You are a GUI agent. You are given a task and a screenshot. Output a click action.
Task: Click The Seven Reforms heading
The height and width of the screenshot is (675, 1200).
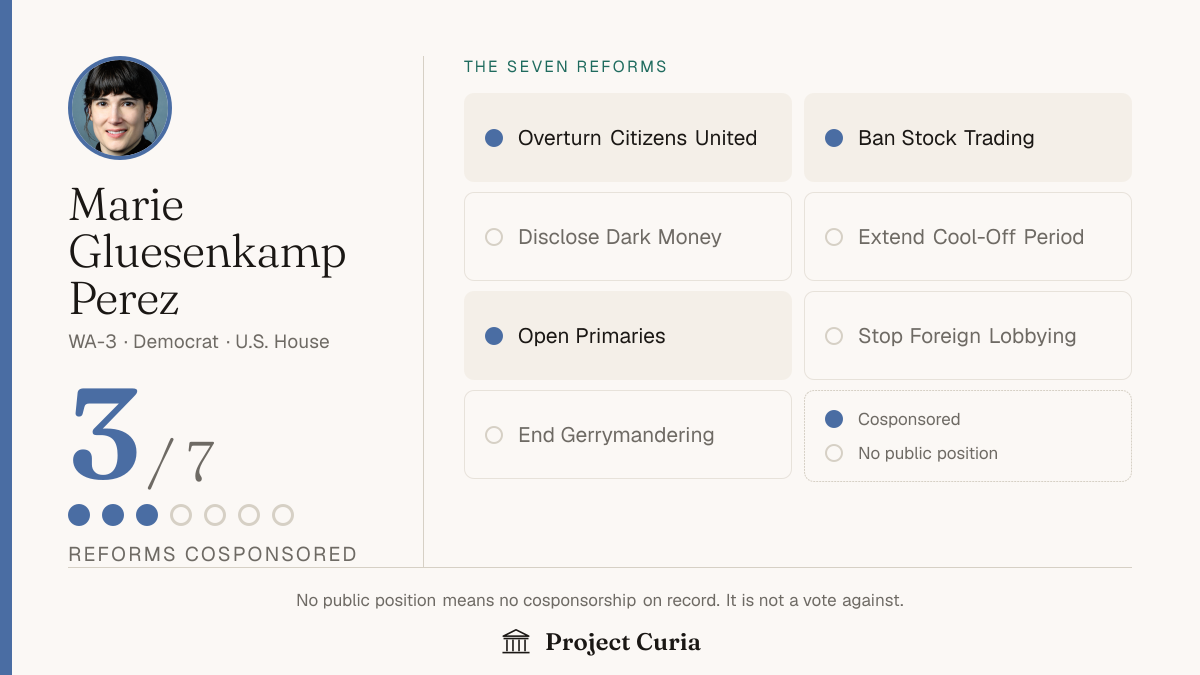pos(565,67)
